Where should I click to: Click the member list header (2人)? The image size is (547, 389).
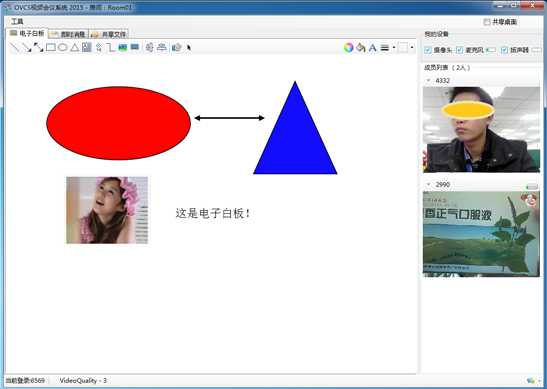[447, 68]
